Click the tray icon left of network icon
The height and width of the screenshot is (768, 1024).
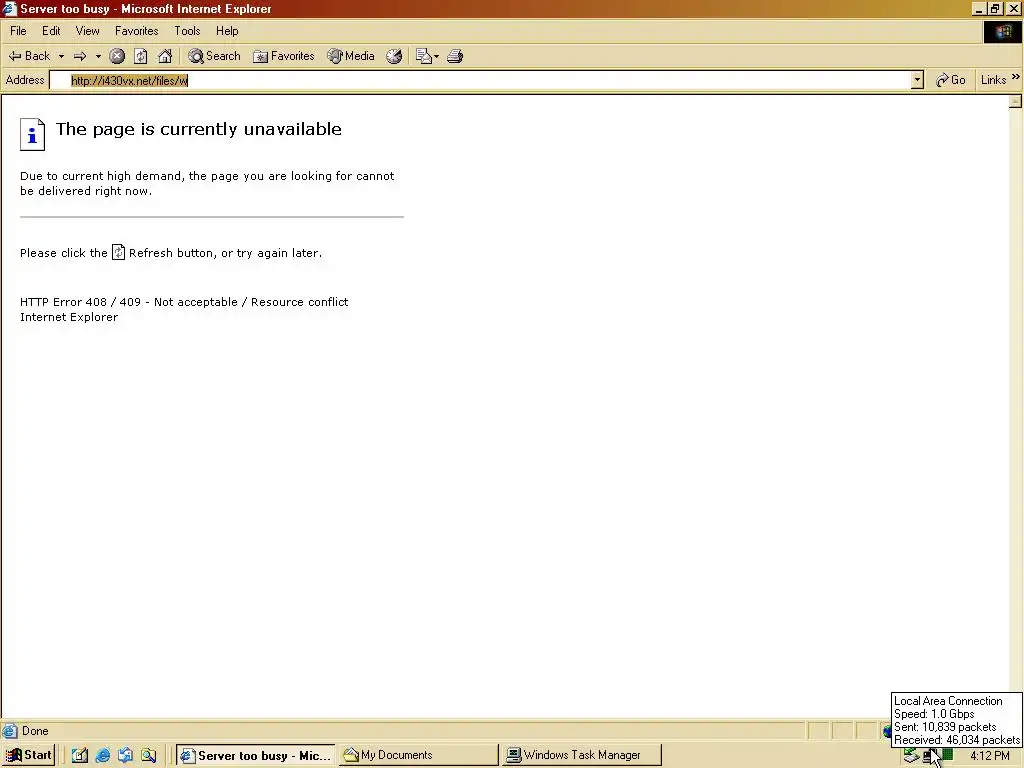(911, 756)
